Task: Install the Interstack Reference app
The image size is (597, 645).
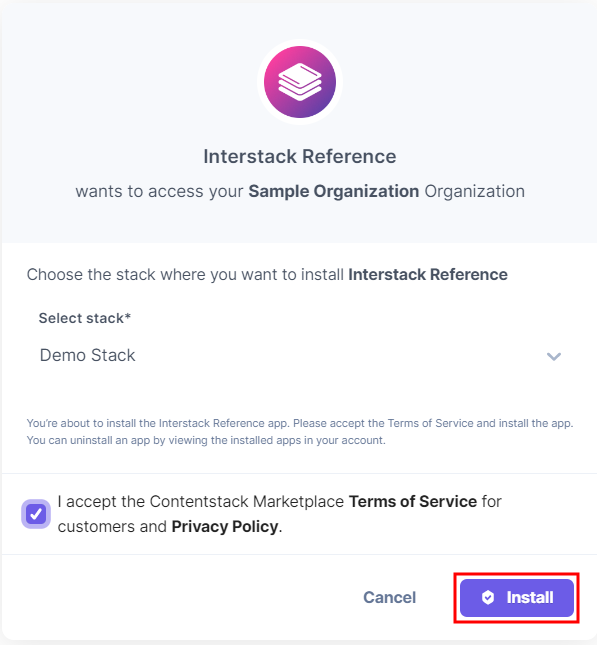Action: (517, 598)
